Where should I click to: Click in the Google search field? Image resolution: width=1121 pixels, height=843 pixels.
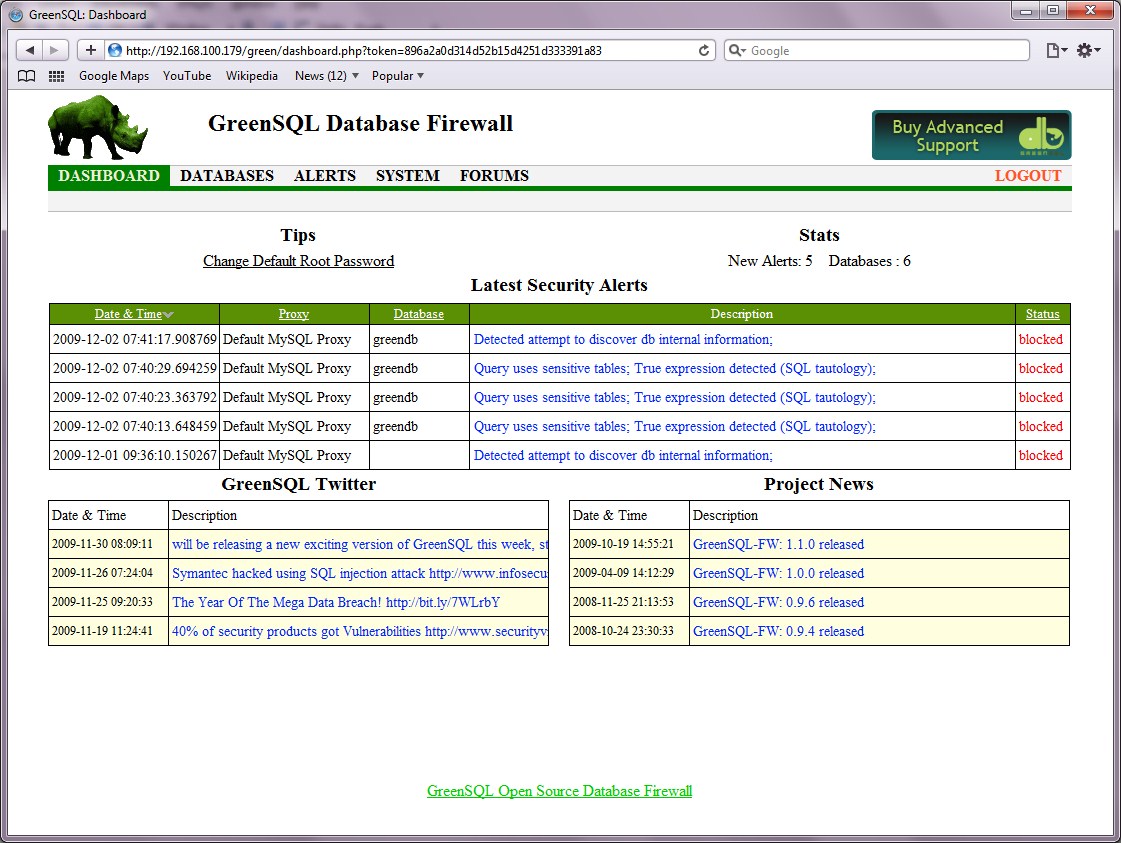coord(885,50)
